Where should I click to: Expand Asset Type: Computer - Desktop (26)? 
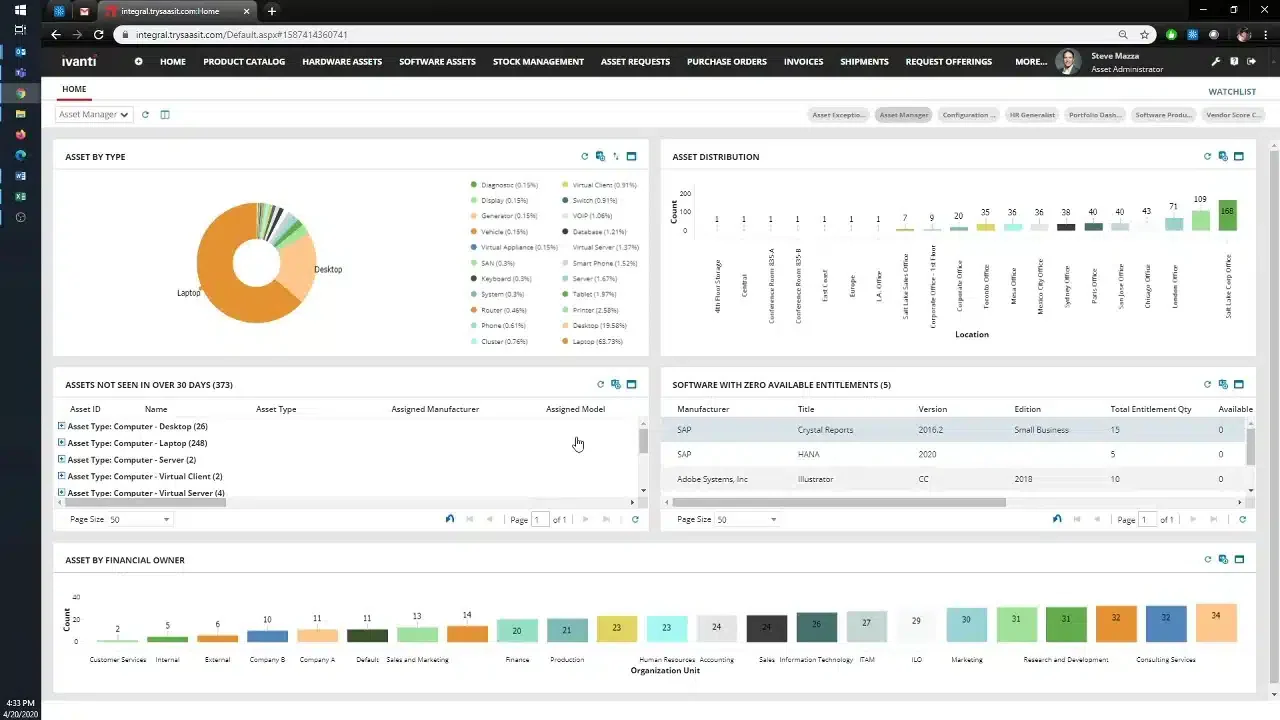[61, 426]
